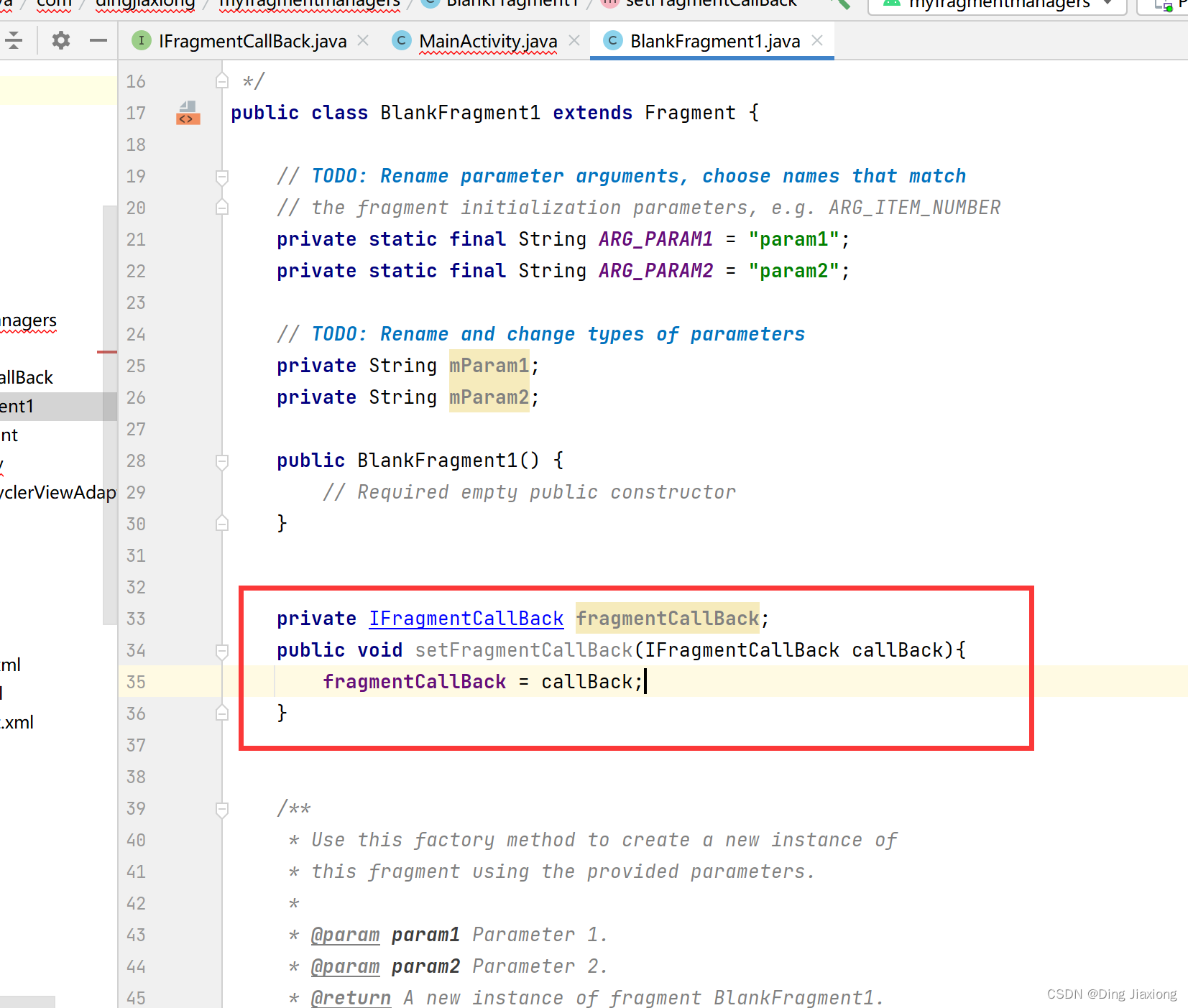Click the highlighted mParam2 field name
This screenshot has width=1188, height=1008.
[489, 397]
